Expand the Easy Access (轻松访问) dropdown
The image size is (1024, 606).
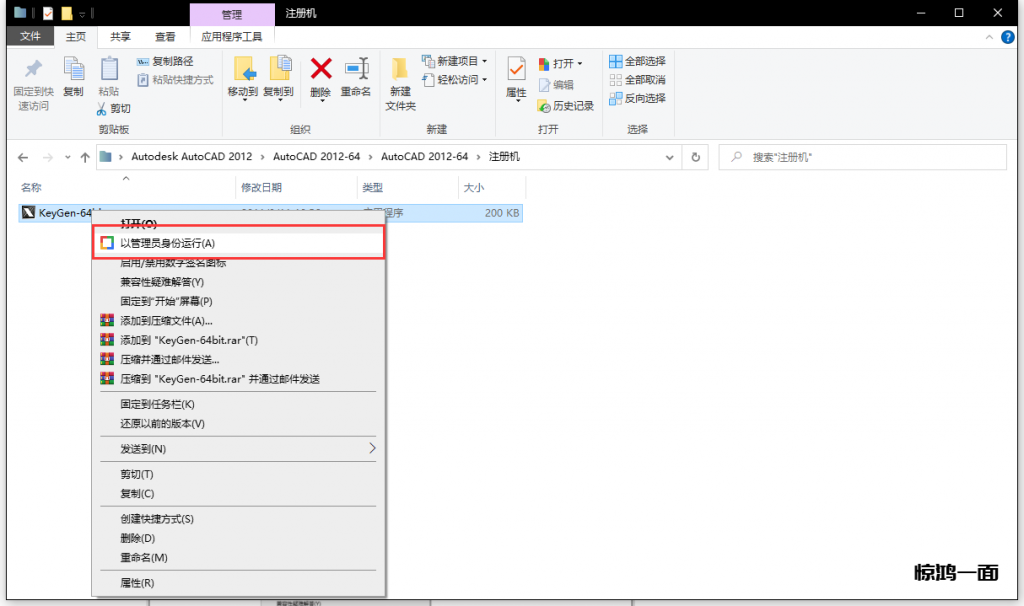pyautogui.click(x=455, y=80)
